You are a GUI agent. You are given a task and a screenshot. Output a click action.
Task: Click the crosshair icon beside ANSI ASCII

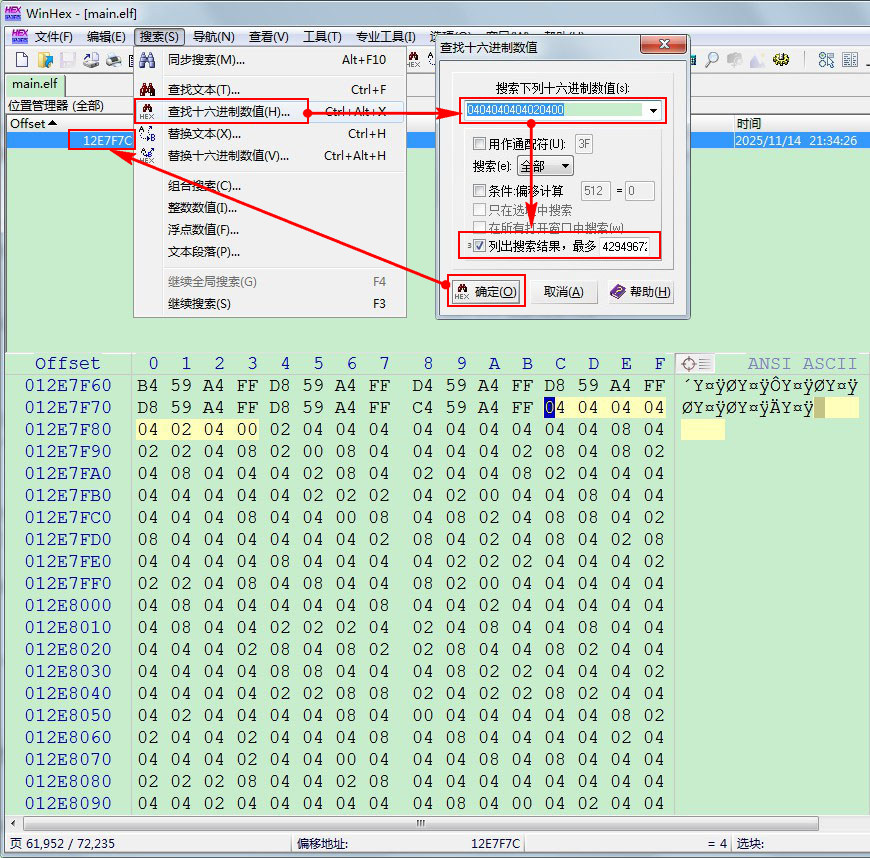[689, 363]
